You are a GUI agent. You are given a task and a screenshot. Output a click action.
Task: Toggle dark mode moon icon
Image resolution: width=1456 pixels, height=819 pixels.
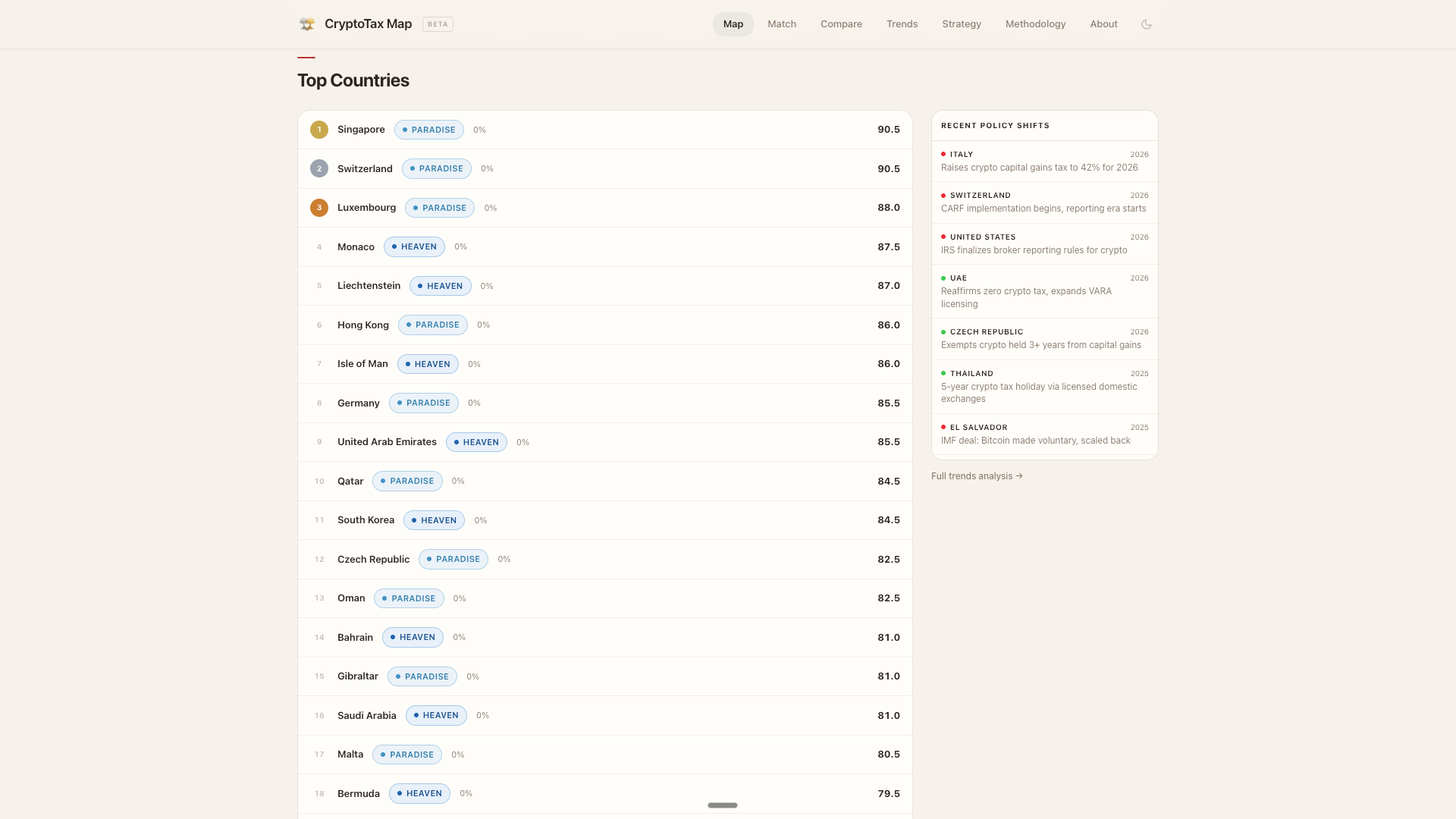1146,24
